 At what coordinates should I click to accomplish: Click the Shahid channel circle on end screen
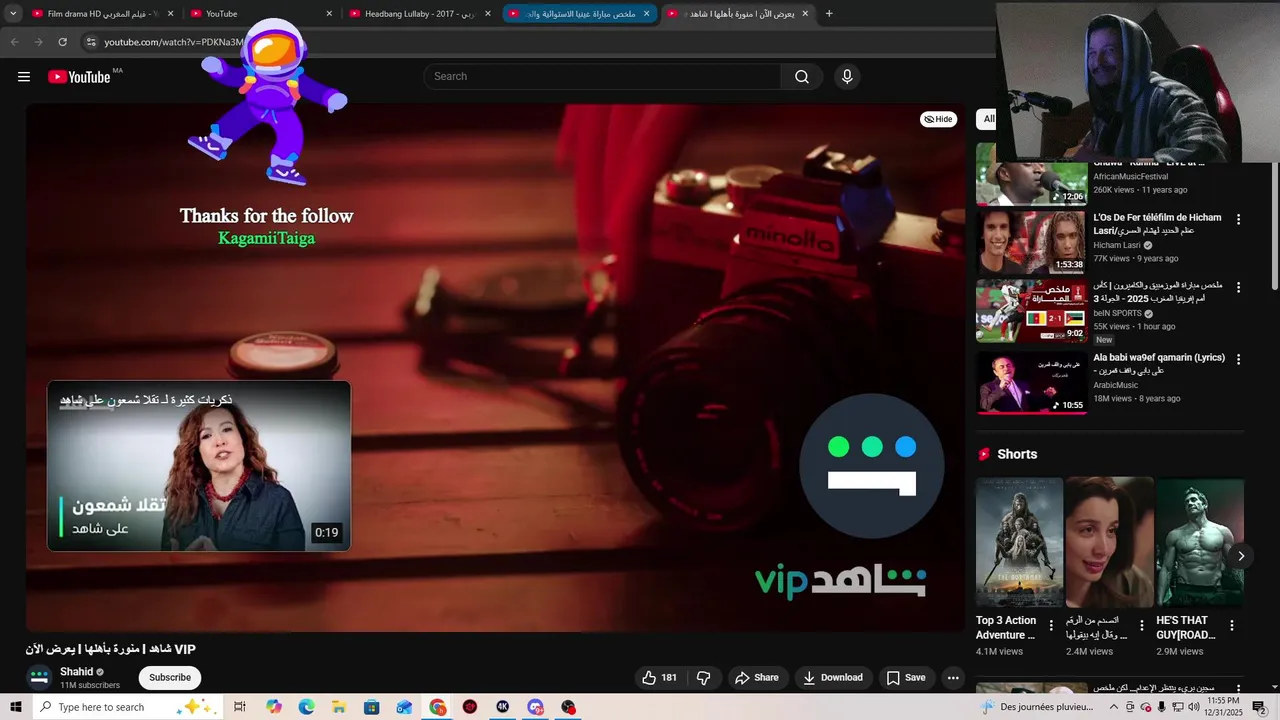(872, 466)
